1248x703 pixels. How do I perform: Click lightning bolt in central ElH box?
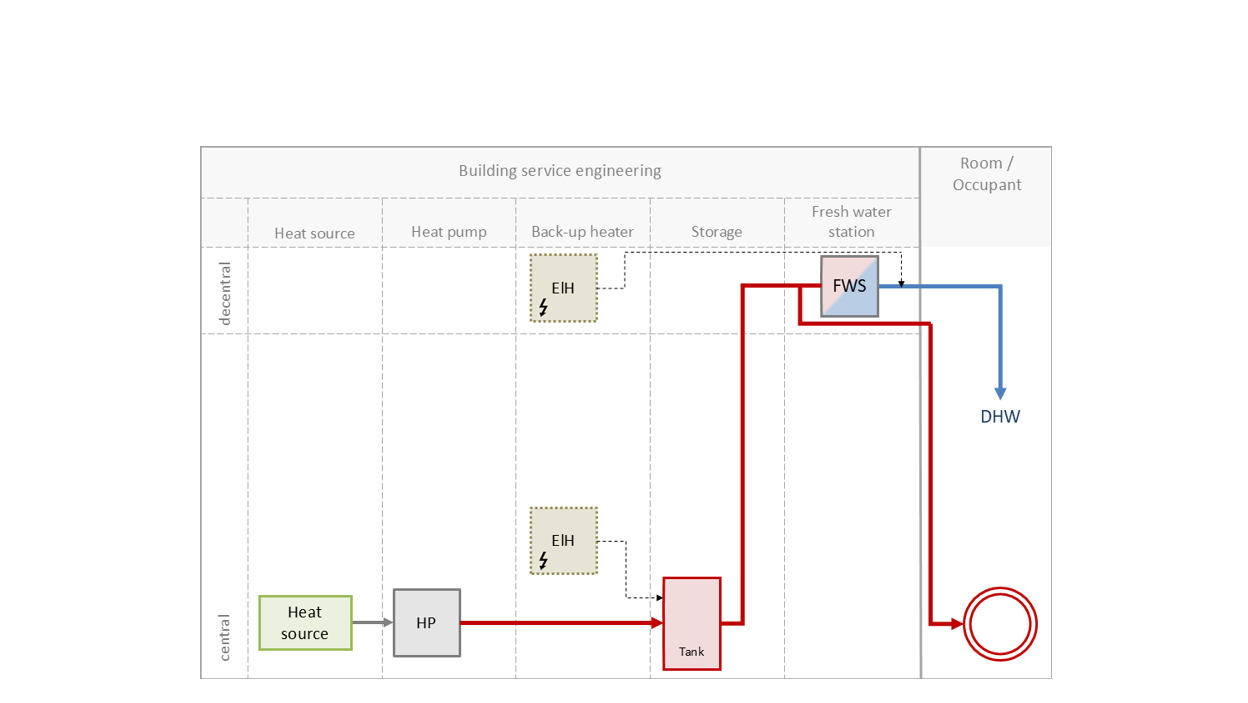tap(543, 560)
